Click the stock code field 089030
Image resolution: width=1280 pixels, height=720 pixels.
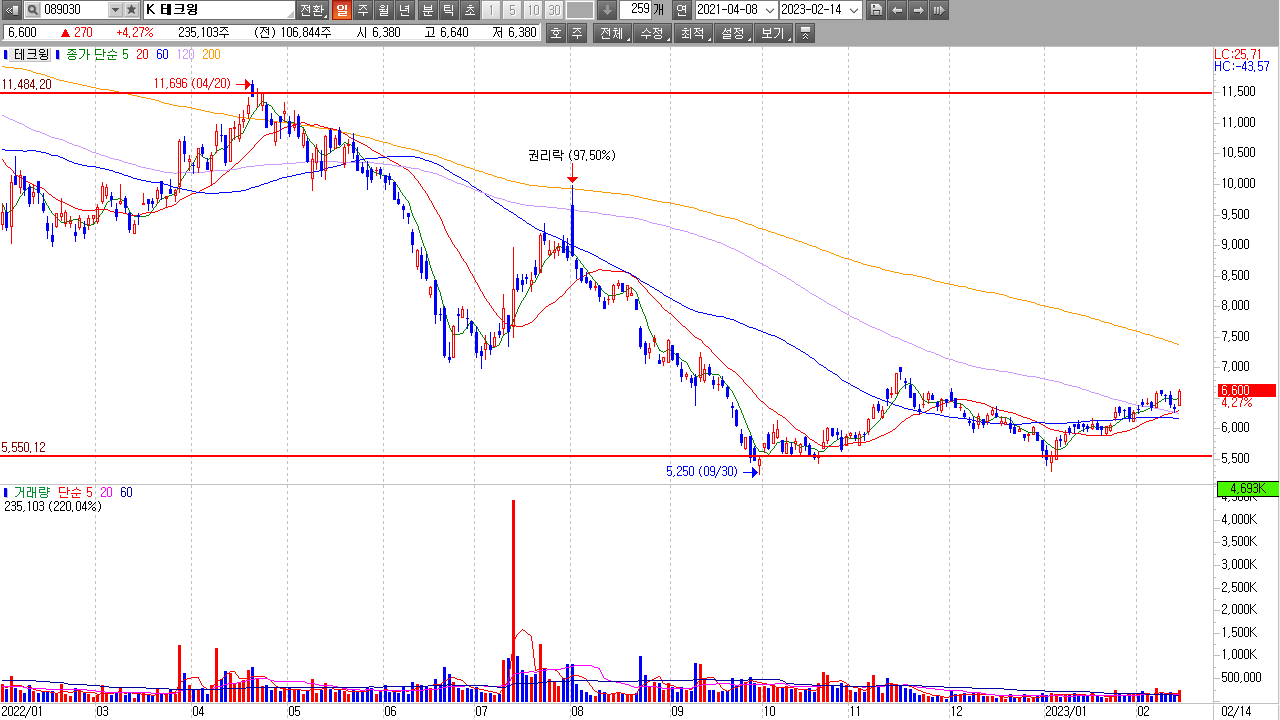coord(73,10)
